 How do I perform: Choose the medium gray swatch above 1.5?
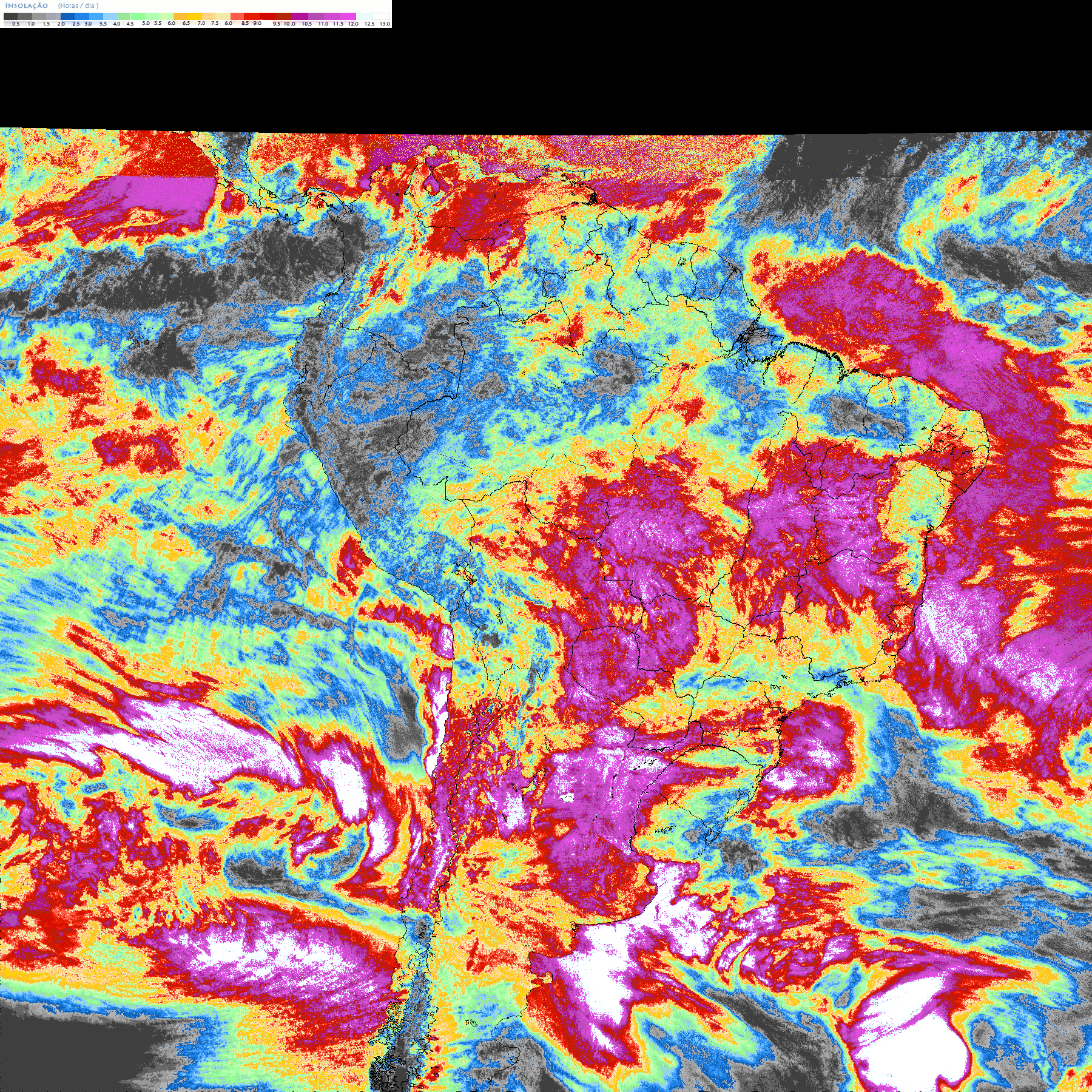coord(39,16)
